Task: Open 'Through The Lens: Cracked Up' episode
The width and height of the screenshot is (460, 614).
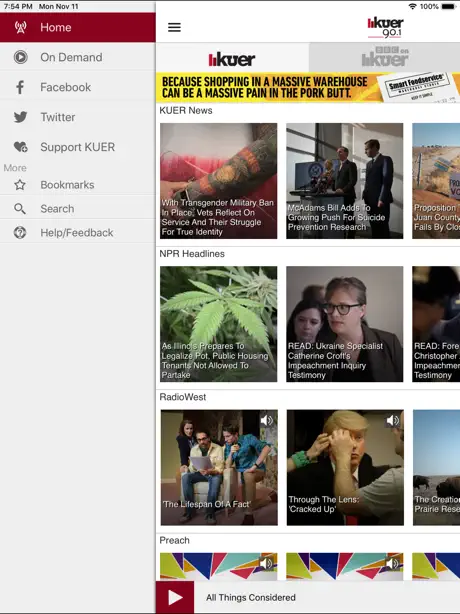Action: coord(345,468)
